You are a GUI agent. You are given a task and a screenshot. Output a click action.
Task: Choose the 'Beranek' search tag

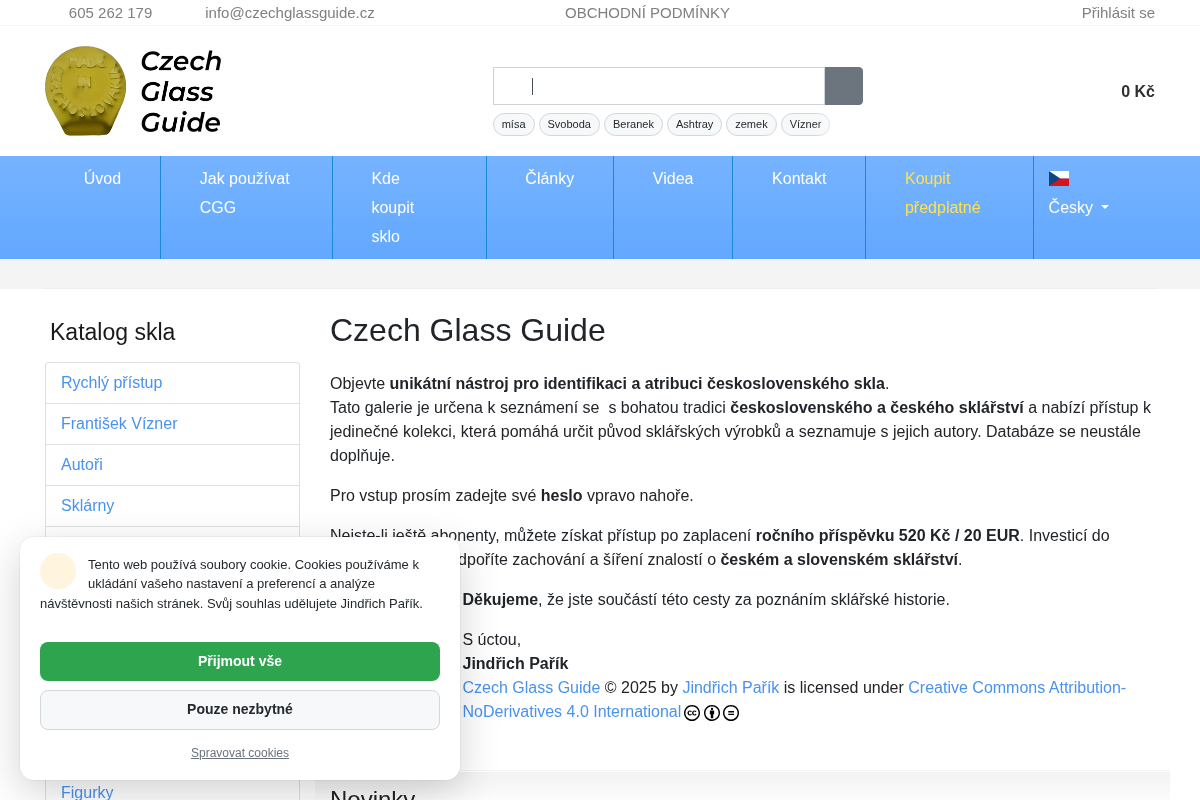(x=633, y=124)
